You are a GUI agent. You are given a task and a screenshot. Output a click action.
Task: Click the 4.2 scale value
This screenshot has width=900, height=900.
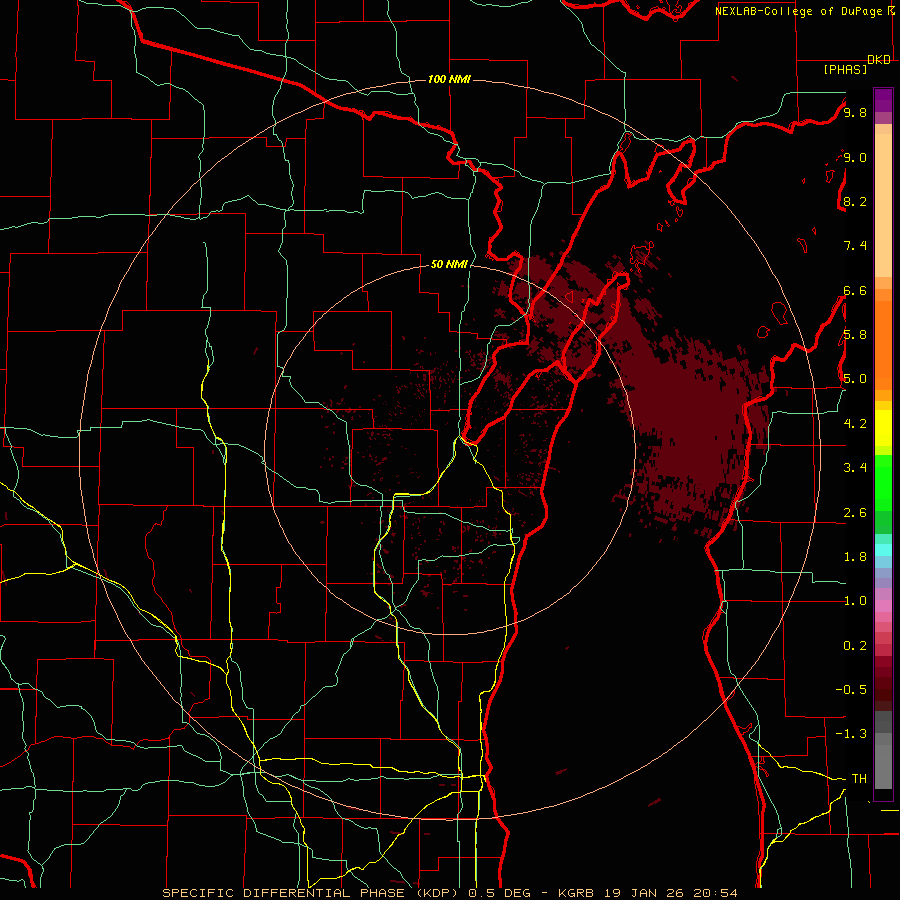pyautogui.click(x=855, y=424)
